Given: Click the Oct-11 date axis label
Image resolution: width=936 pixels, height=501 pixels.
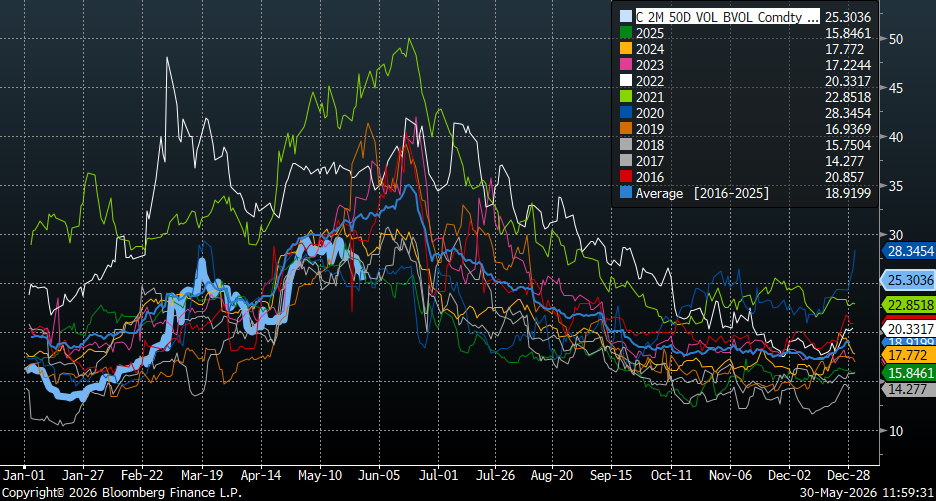Looking at the screenshot, I should [670, 475].
